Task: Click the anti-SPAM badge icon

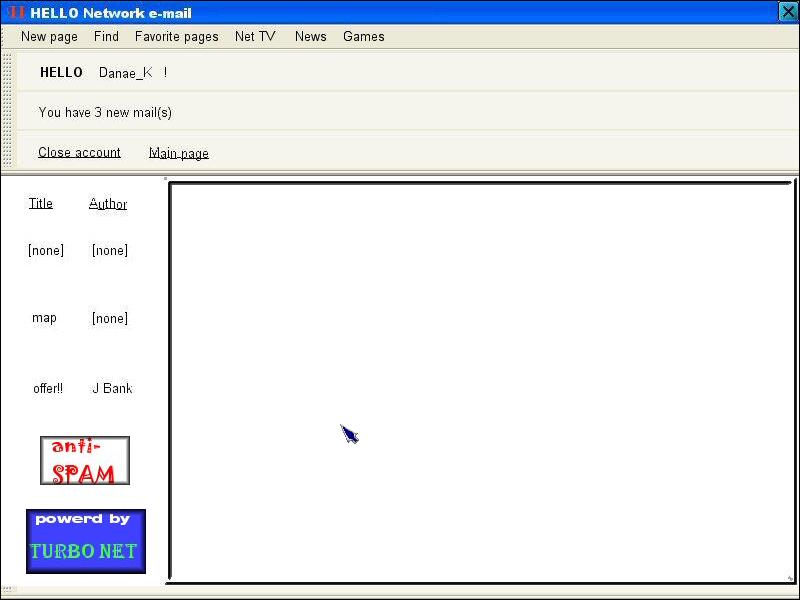Action: click(x=85, y=461)
